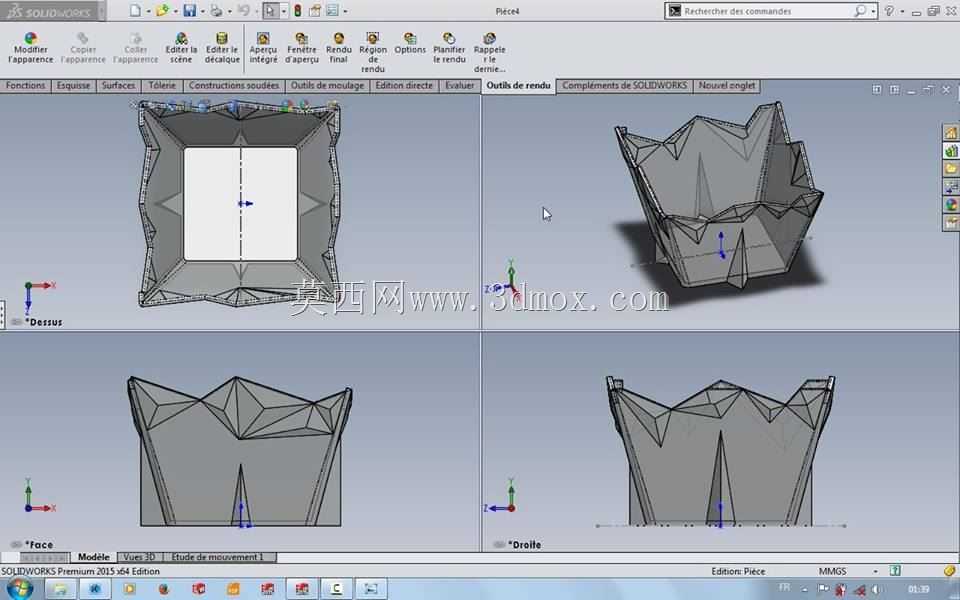The width and height of the screenshot is (960, 600).
Task: Click Modifier l'apparence tool
Action: pyautogui.click(x=31, y=48)
